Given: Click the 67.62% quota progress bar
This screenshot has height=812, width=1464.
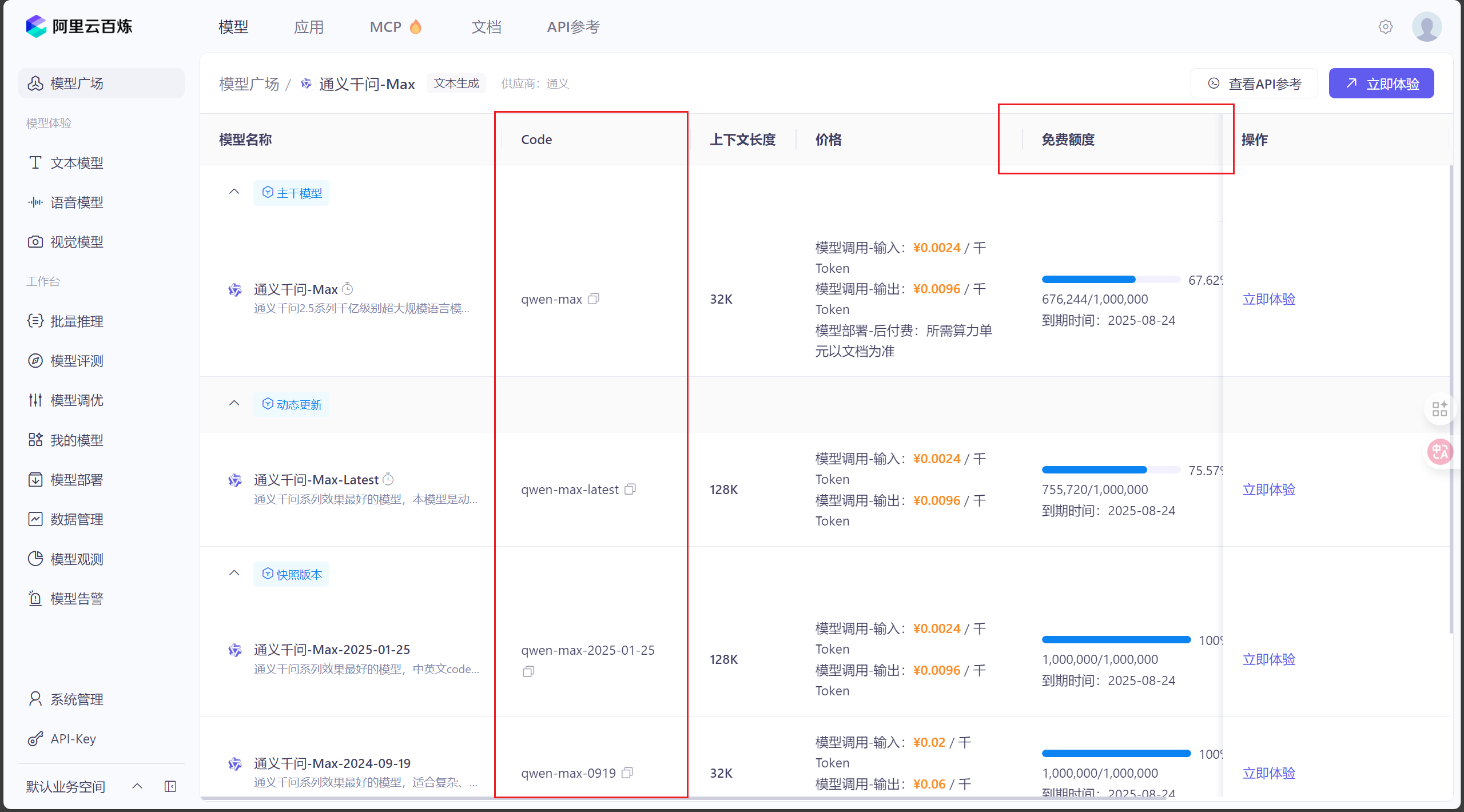Looking at the screenshot, I should (x=1111, y=280).
